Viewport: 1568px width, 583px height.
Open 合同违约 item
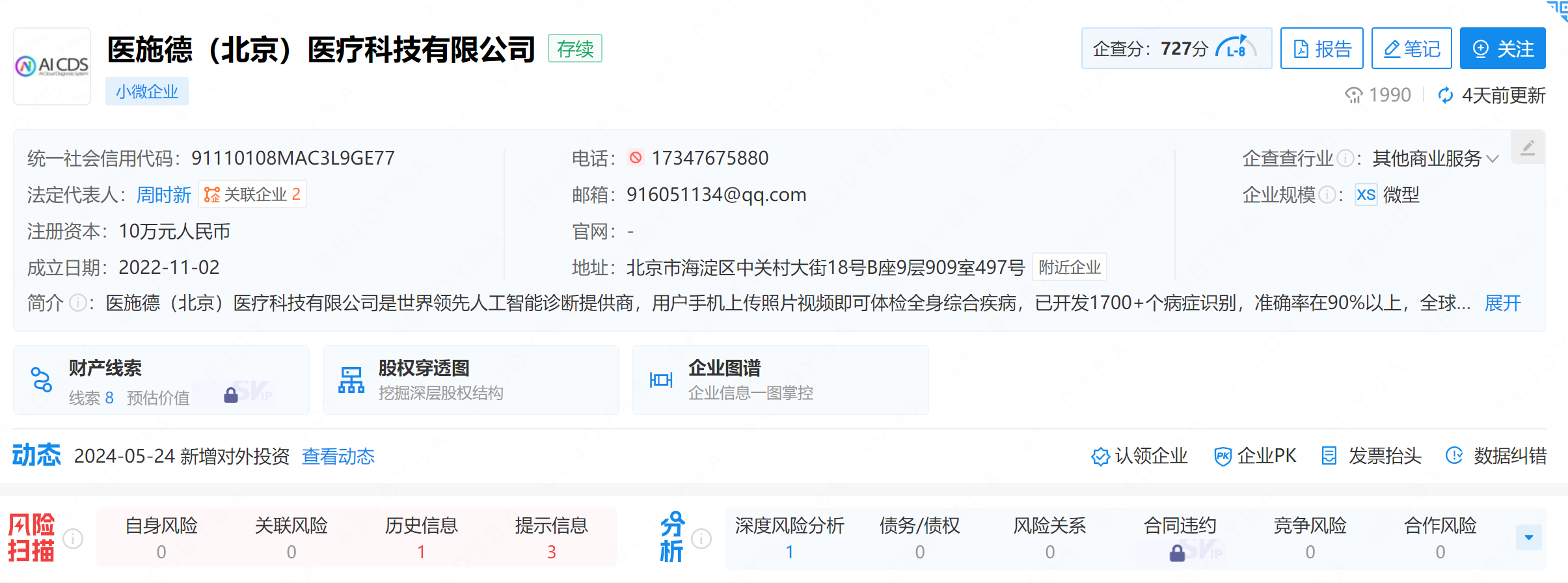[1180, 538]
